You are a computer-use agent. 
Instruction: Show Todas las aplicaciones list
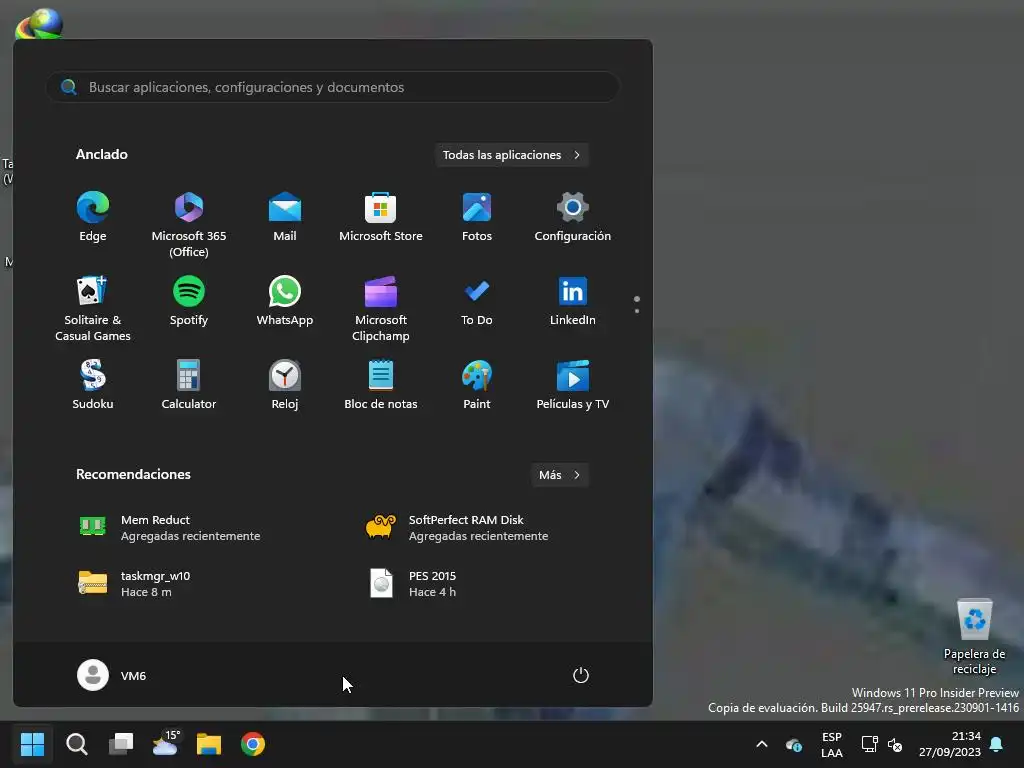(511, 155)
